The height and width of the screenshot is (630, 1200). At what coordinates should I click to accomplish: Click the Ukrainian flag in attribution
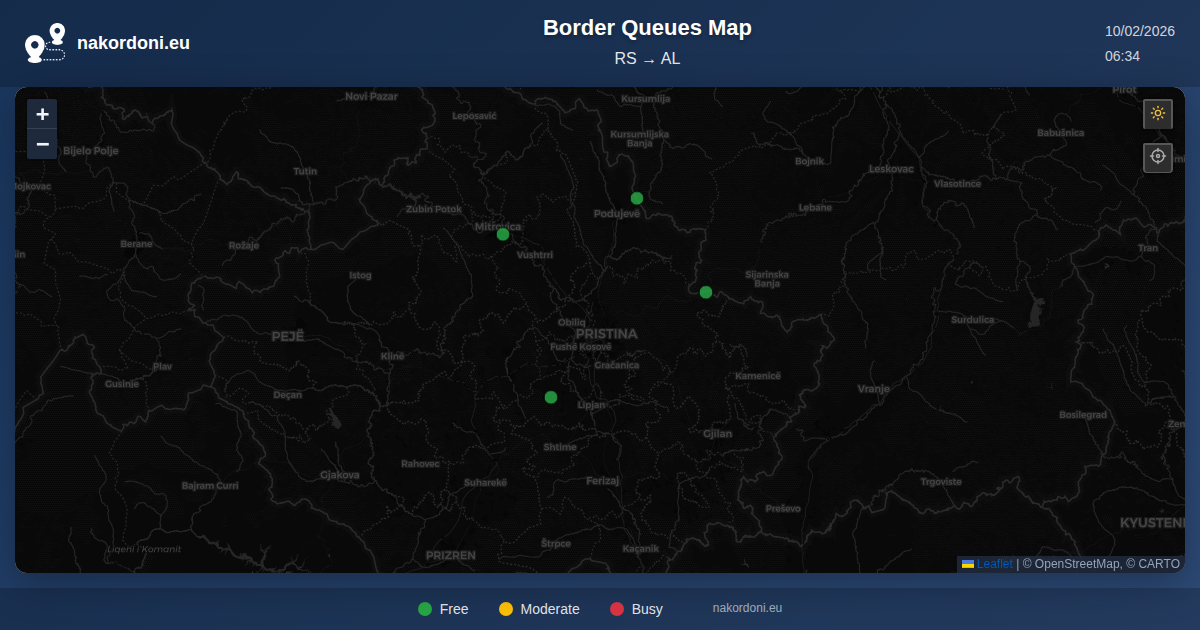968,564
